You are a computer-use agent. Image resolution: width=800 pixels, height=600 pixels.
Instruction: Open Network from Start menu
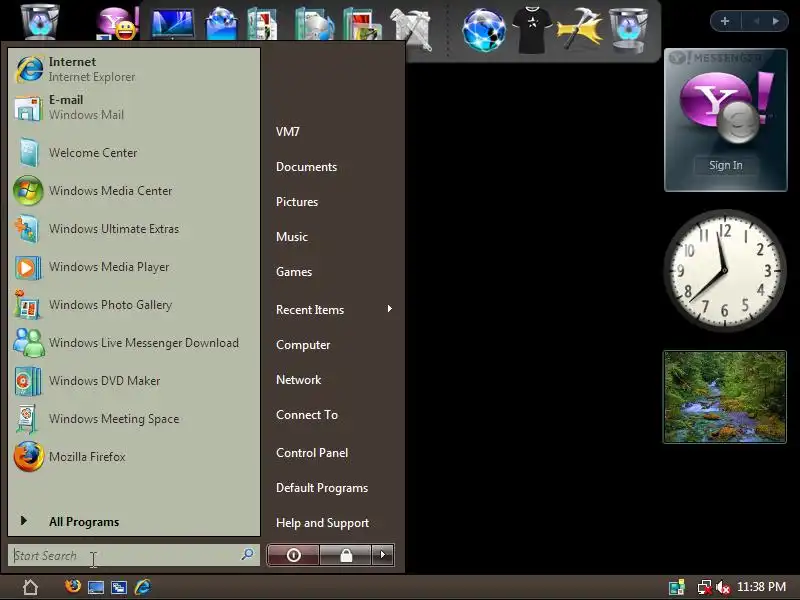[298, 380]
